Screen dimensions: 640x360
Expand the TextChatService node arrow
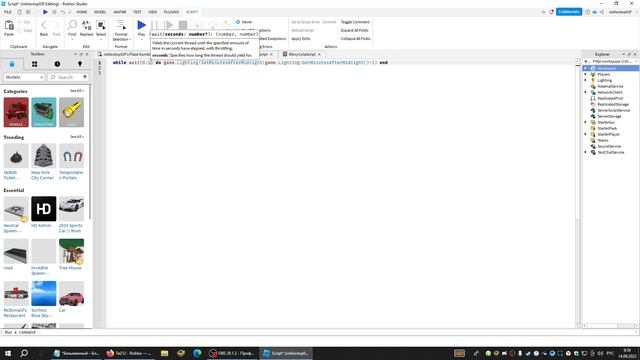point(586,152)
